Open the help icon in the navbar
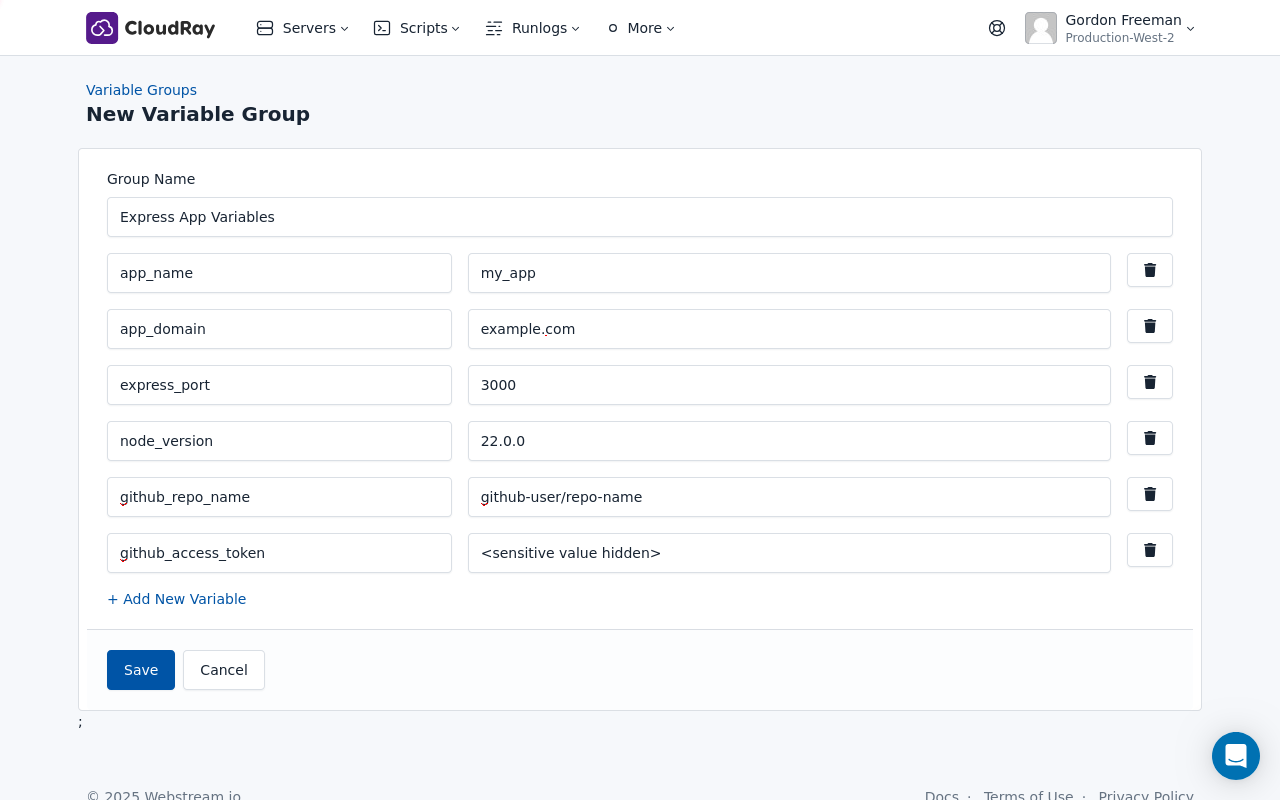1280x800 pixels. 997,28
